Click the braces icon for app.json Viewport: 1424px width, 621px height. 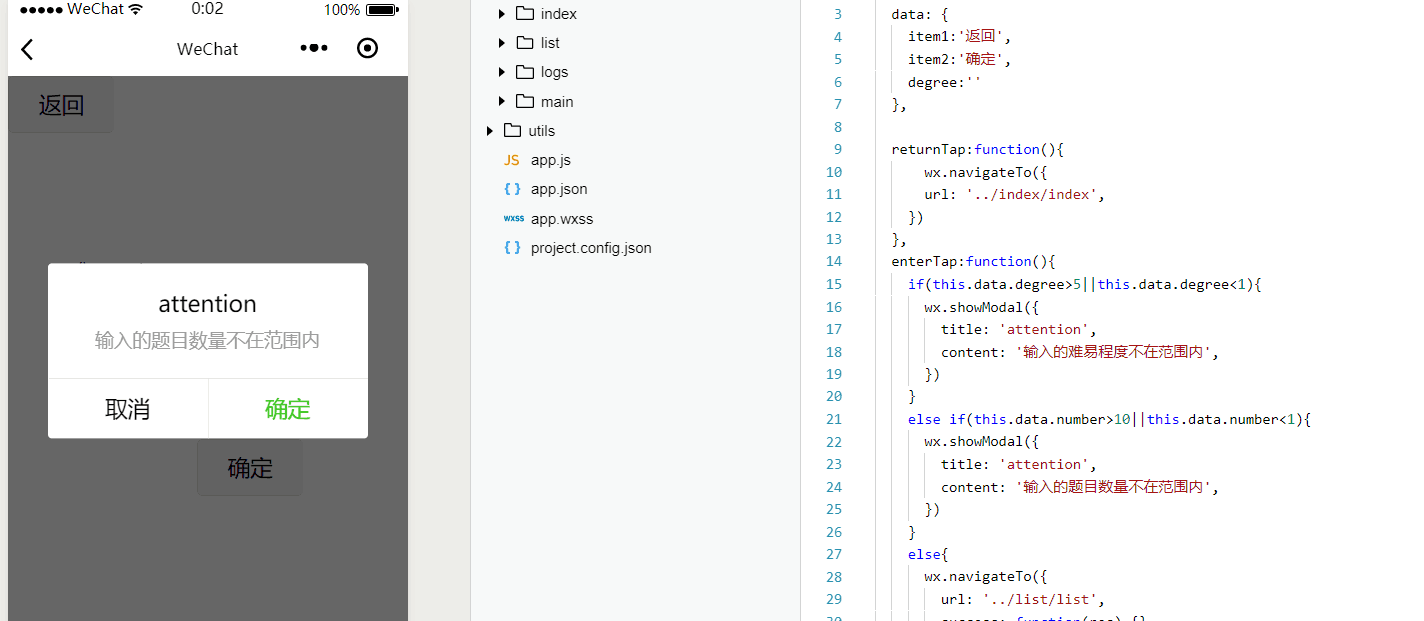(512, 189)
